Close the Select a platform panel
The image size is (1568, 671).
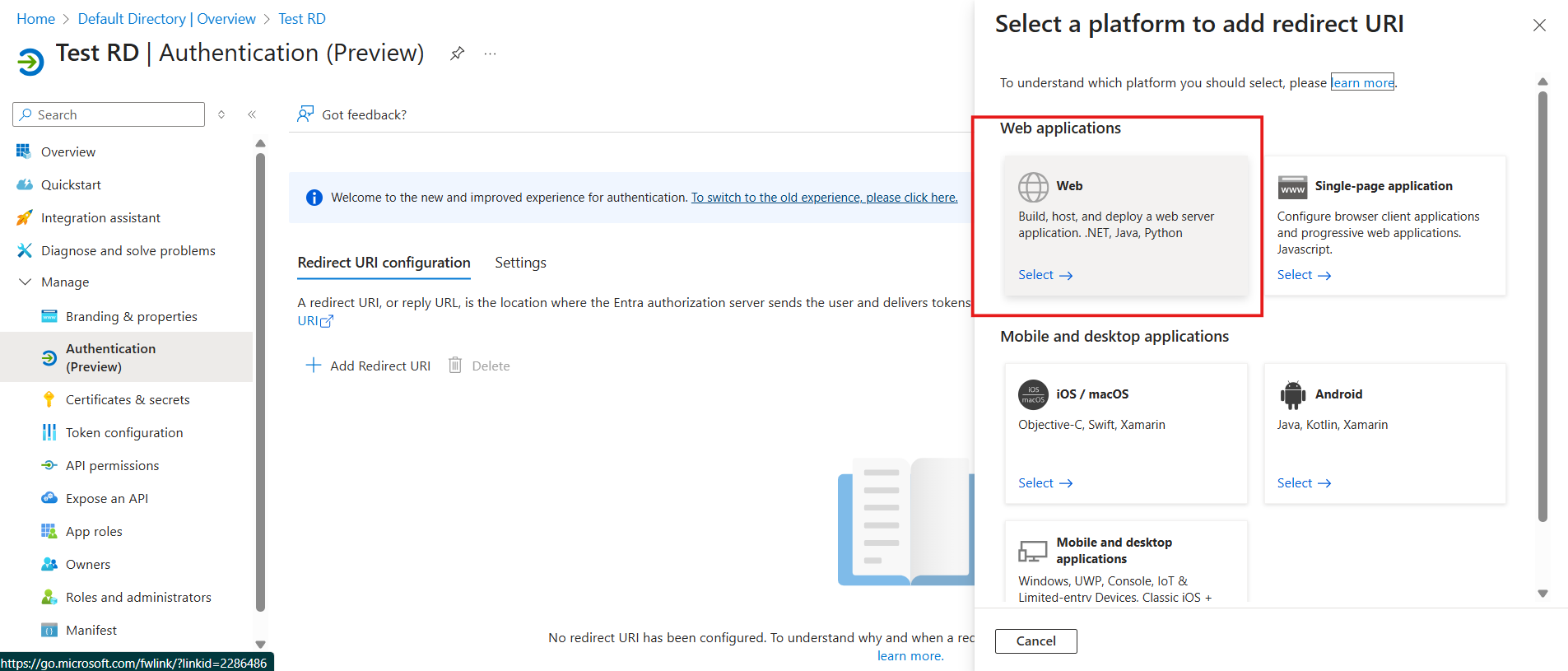pyautogui.click(x=1539, y=26)
